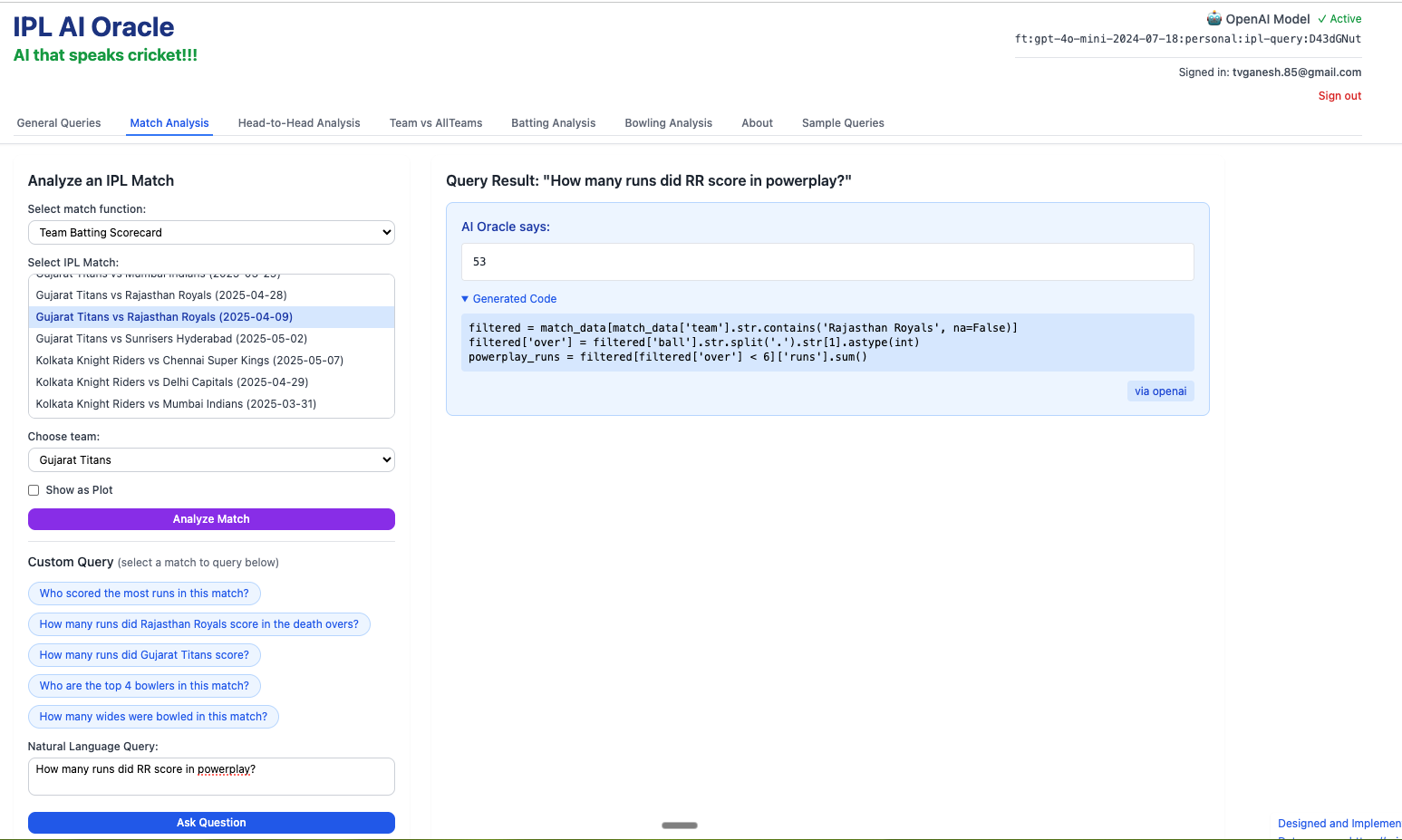Open the Select match function dropdown

coord(211,233)
